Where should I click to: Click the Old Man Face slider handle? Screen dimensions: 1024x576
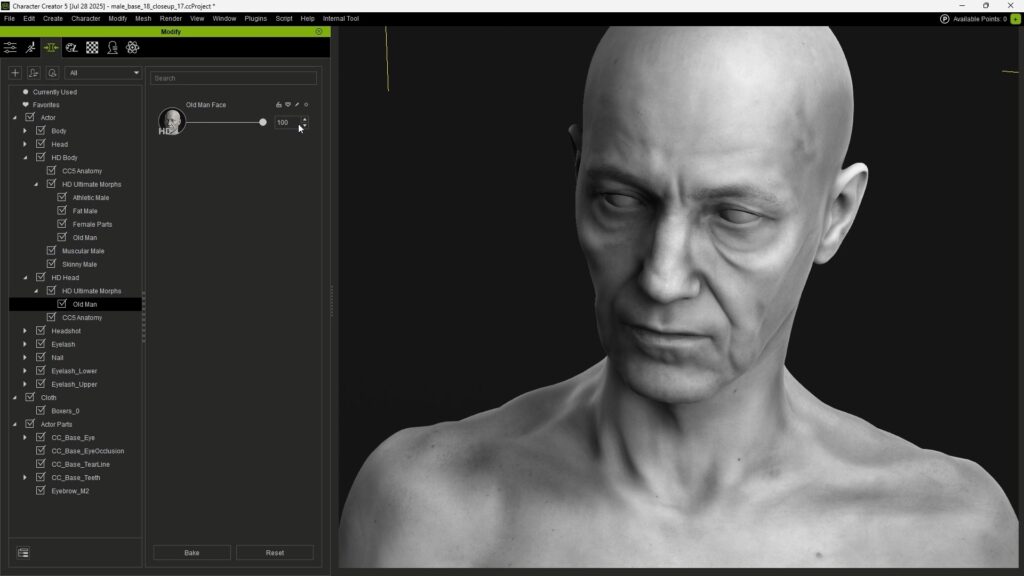coord(263,122)
